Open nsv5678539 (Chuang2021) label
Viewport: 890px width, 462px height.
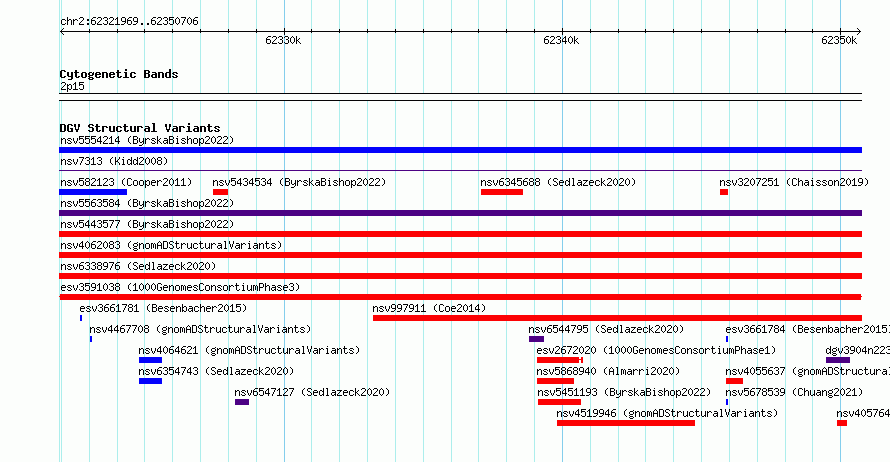coord(794,392)
